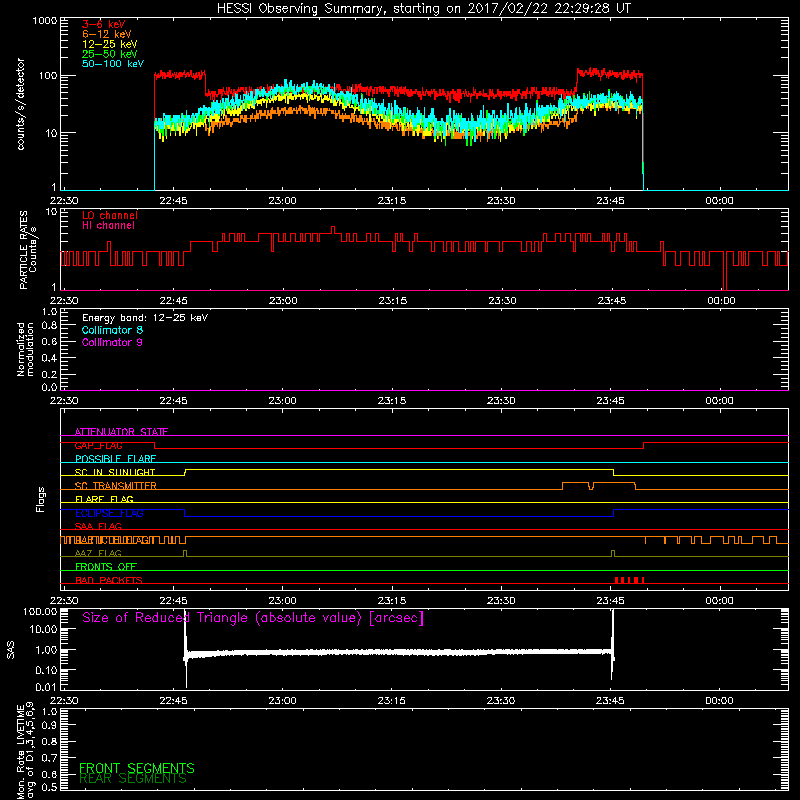Viewport: 800px width, 800px height.
Task: Click the REAR SEGMENTS legend label
Action: (133, 779)
